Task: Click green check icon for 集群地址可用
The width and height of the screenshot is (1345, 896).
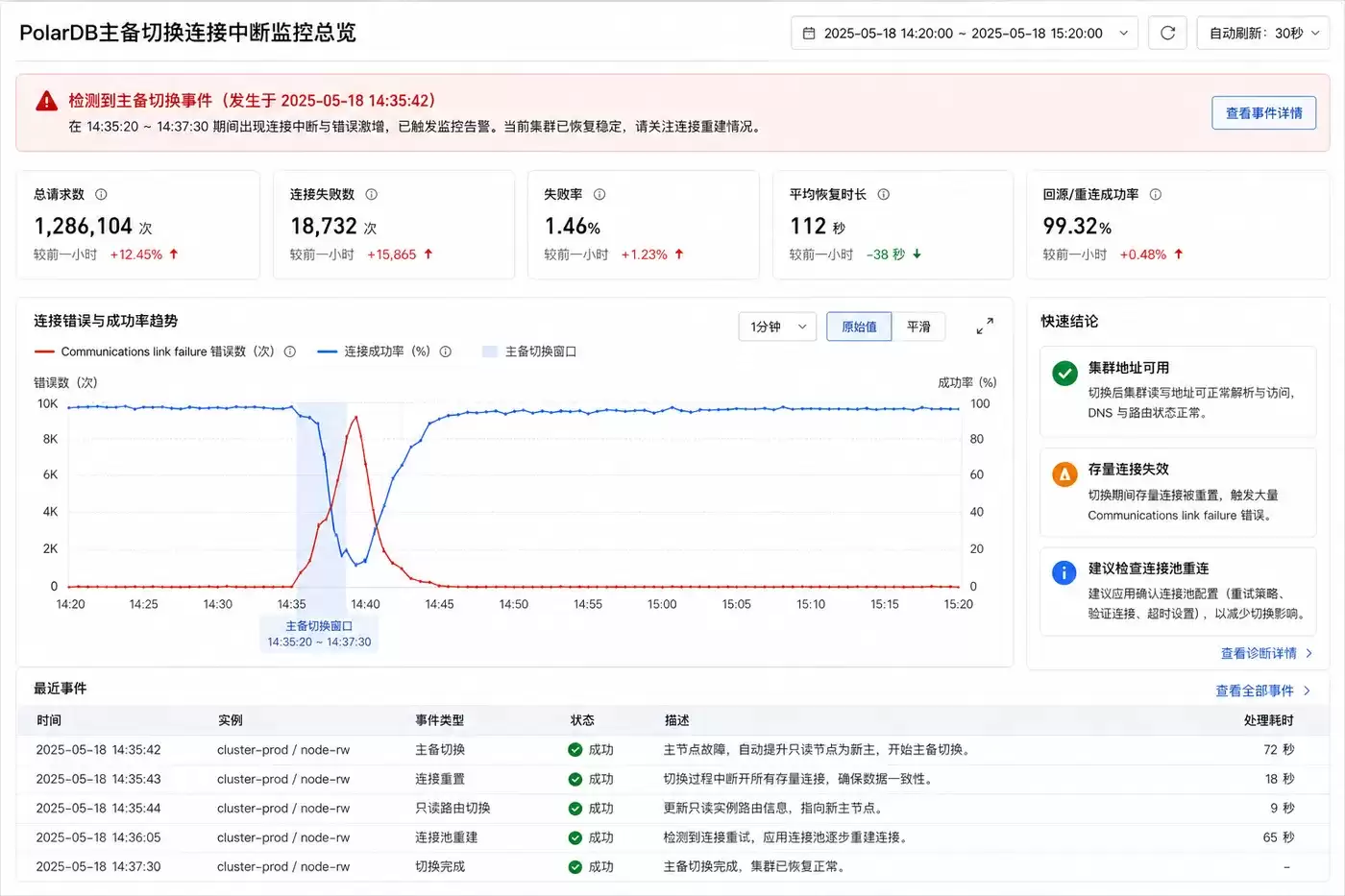Action: 1064,373
